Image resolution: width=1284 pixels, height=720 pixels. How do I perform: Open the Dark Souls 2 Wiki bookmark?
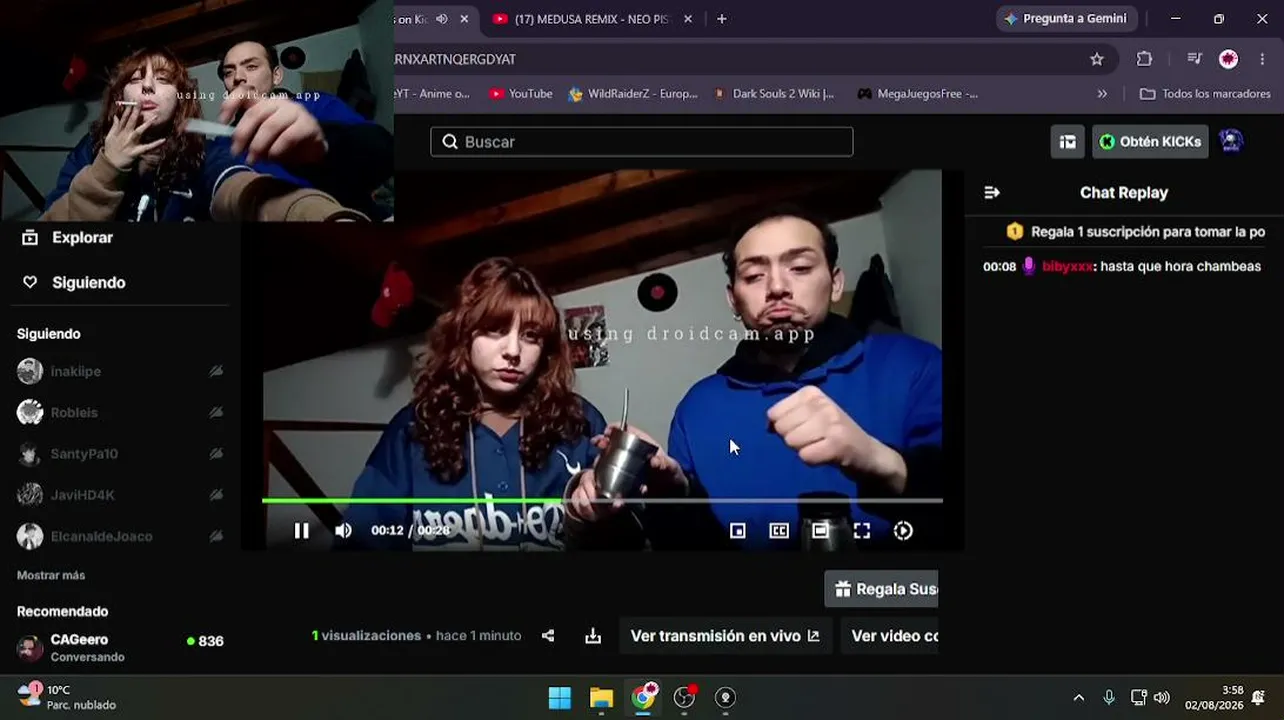pos(774,94)
